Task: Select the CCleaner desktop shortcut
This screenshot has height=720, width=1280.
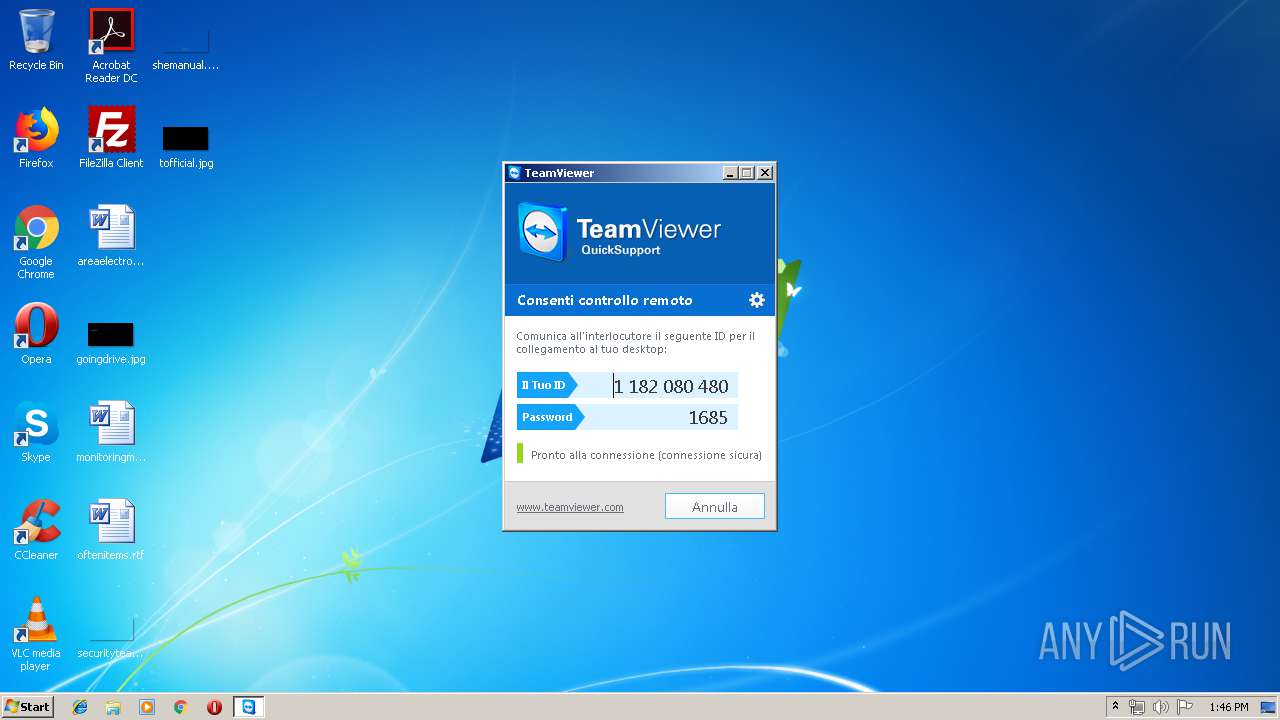Action: [36, 530]
